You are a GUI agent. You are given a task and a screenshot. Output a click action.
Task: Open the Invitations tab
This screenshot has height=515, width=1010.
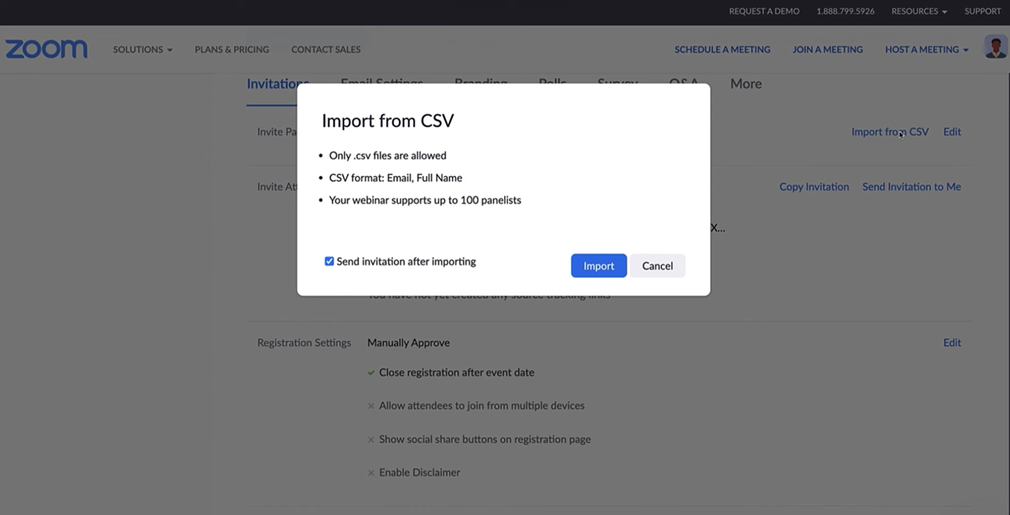point(277,84)
